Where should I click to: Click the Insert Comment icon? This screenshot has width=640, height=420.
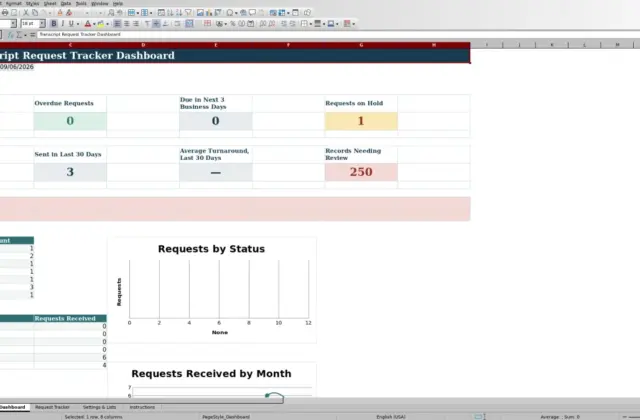(252, 12)
